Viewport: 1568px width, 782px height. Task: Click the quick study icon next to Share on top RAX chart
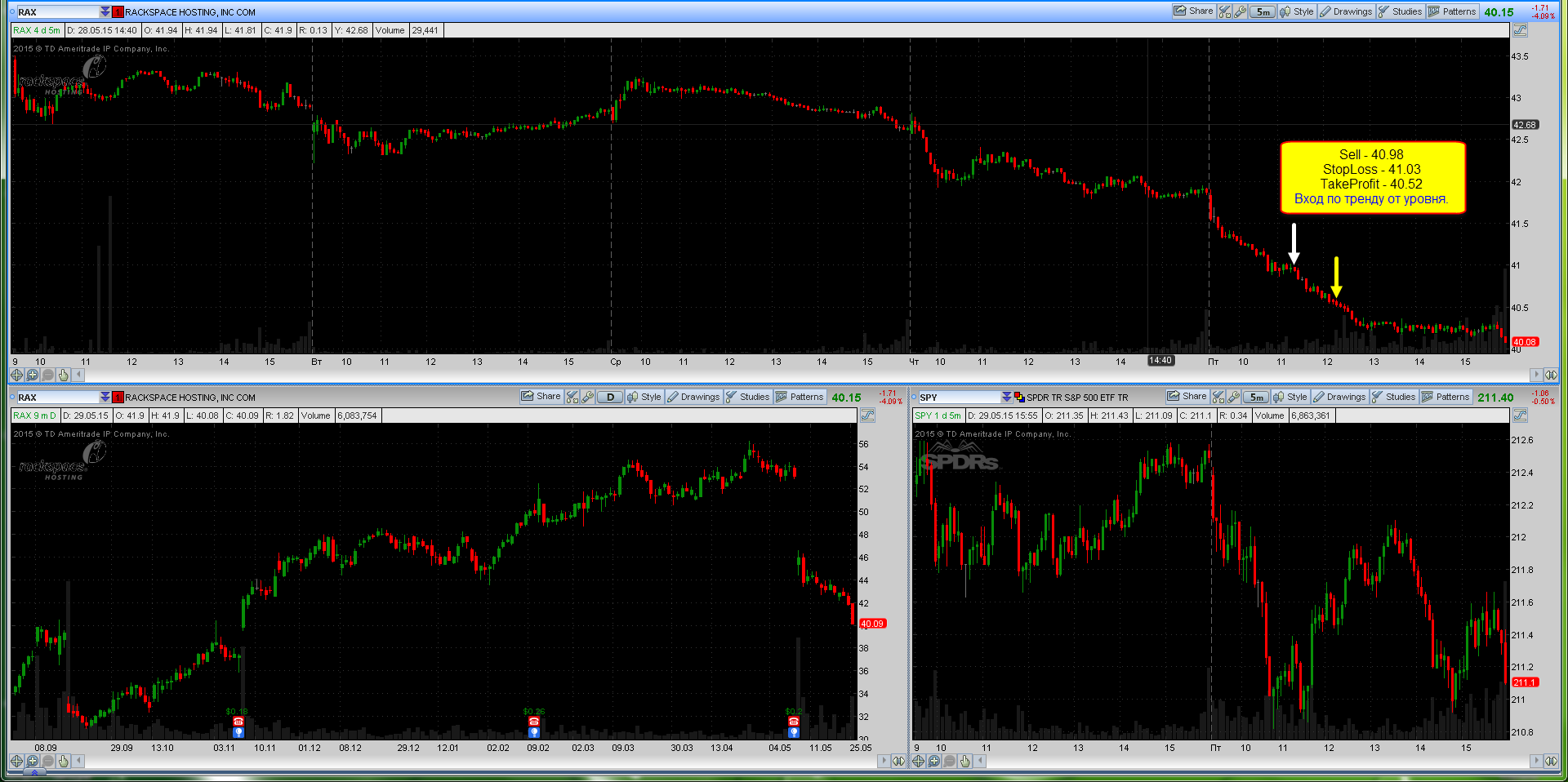point(1224,11)
